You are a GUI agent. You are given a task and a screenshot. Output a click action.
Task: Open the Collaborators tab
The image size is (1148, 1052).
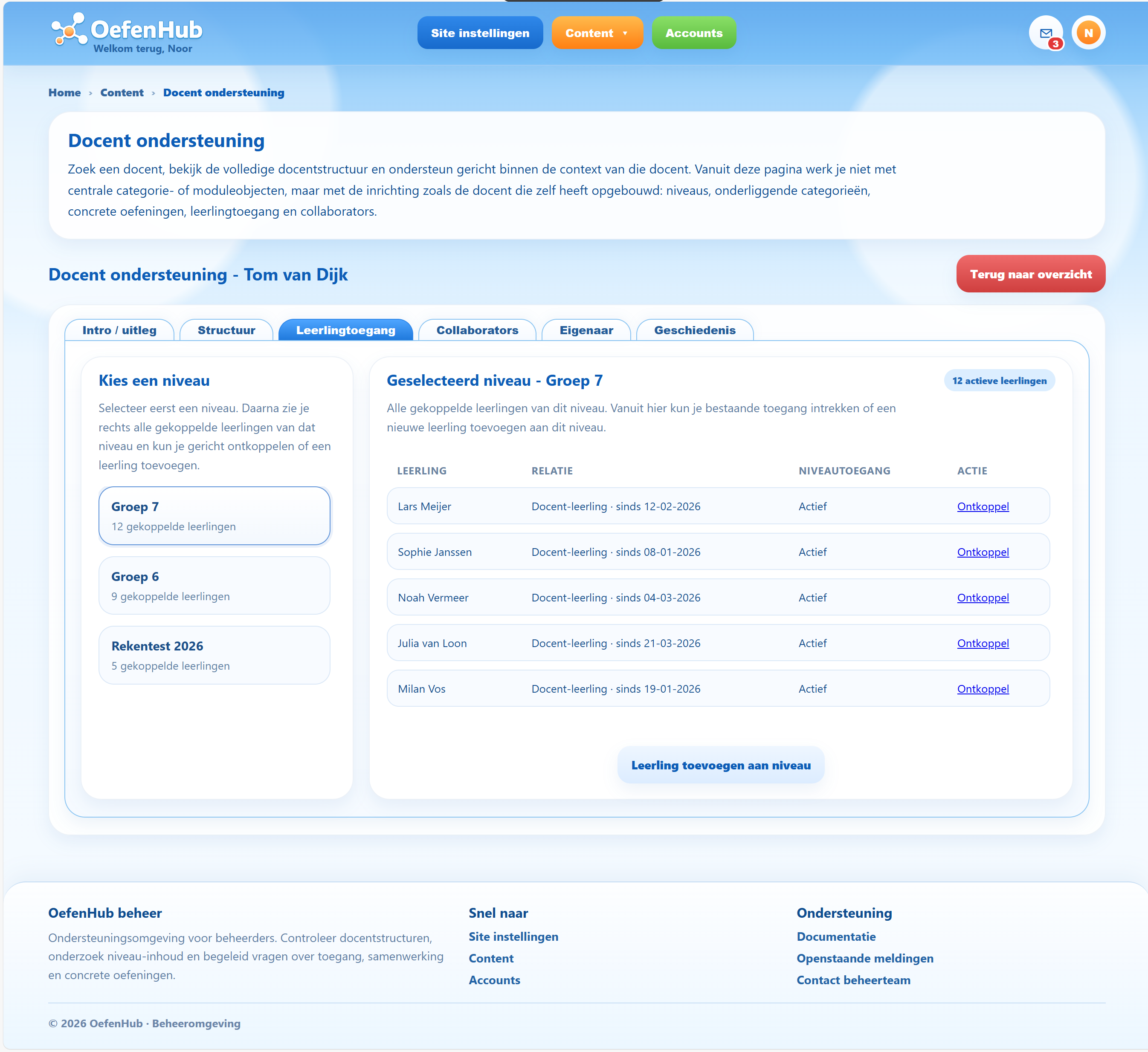(x=477, y=330)
